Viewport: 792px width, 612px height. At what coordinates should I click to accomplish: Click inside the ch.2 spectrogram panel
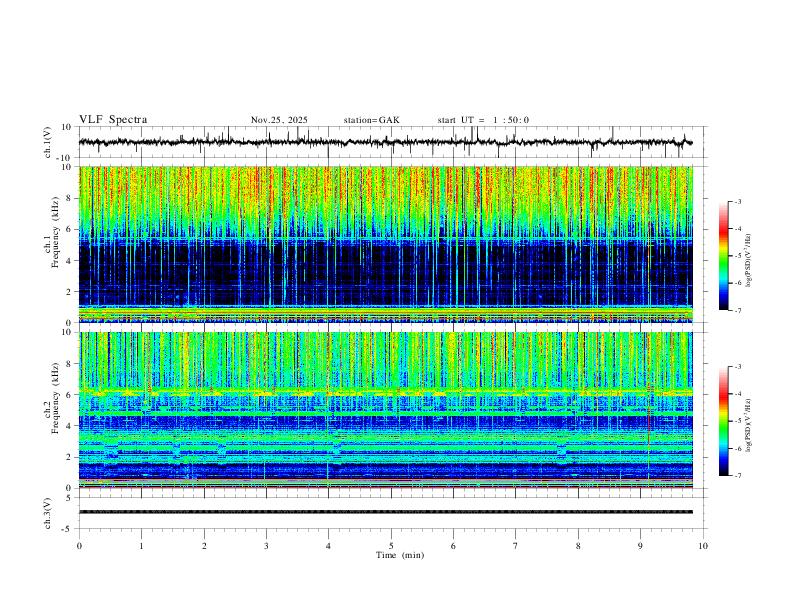[x=385, y=410]
